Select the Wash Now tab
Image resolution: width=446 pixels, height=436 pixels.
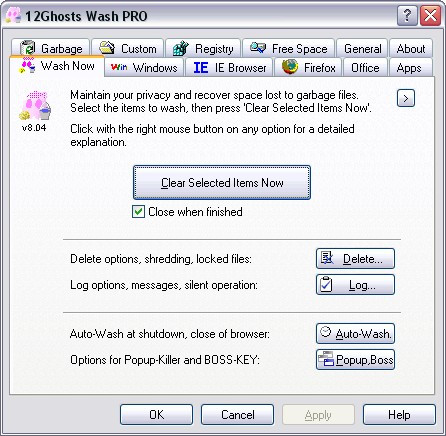click(57, 66)
